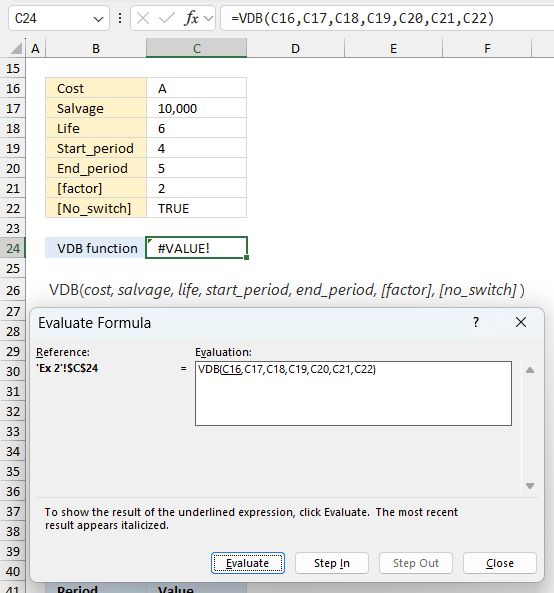Screen dimensions: 554x593
Task: Click the Step Out button
Action: (416, 563)
